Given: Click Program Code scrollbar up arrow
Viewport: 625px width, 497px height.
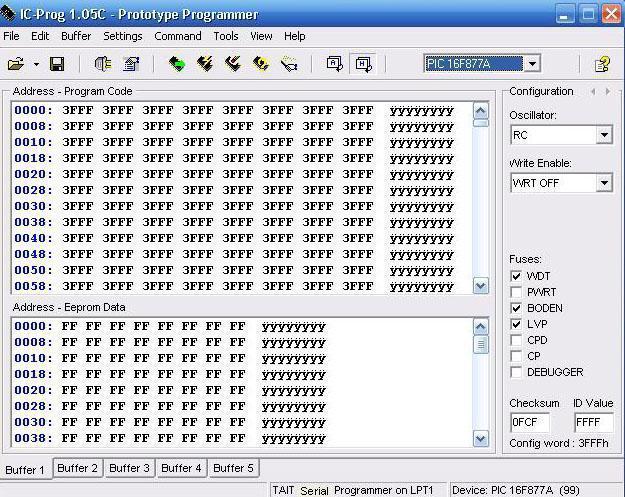Looking at the screenshot, I should [481, 110].
